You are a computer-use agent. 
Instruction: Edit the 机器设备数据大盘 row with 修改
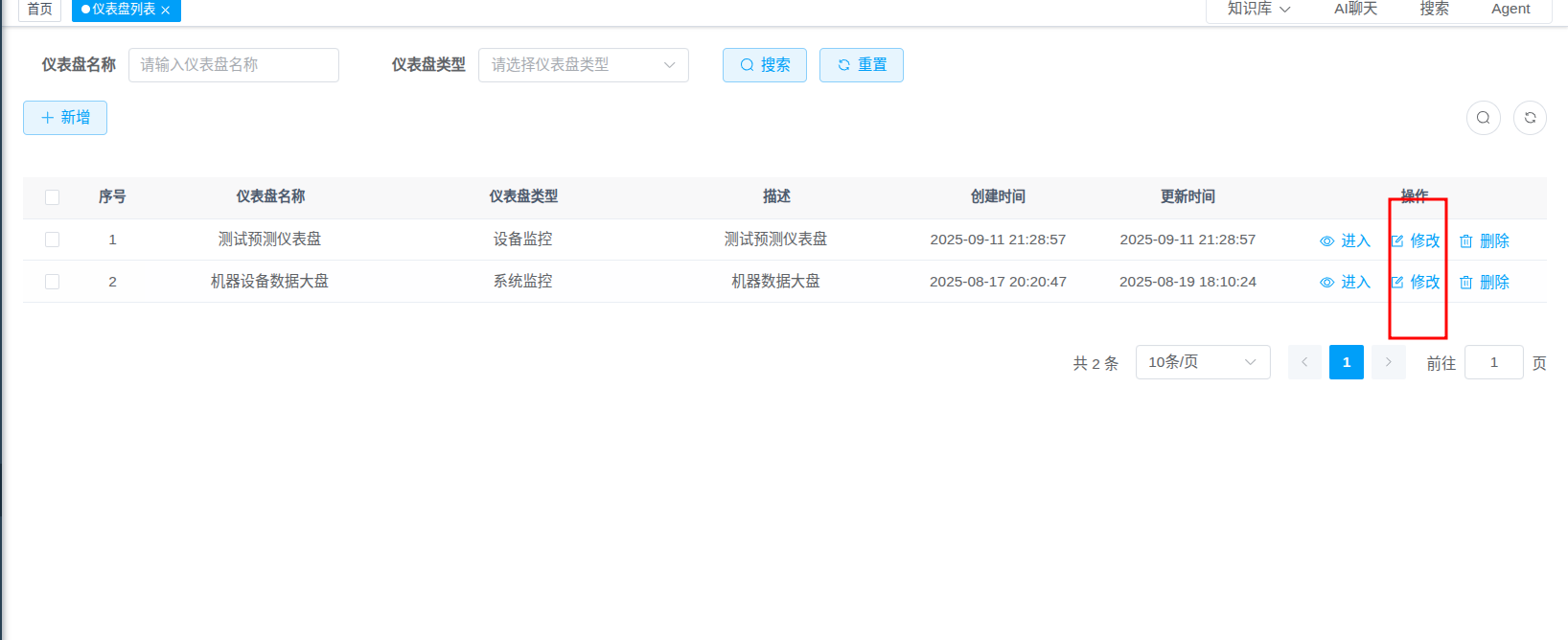click(1416, 282)
